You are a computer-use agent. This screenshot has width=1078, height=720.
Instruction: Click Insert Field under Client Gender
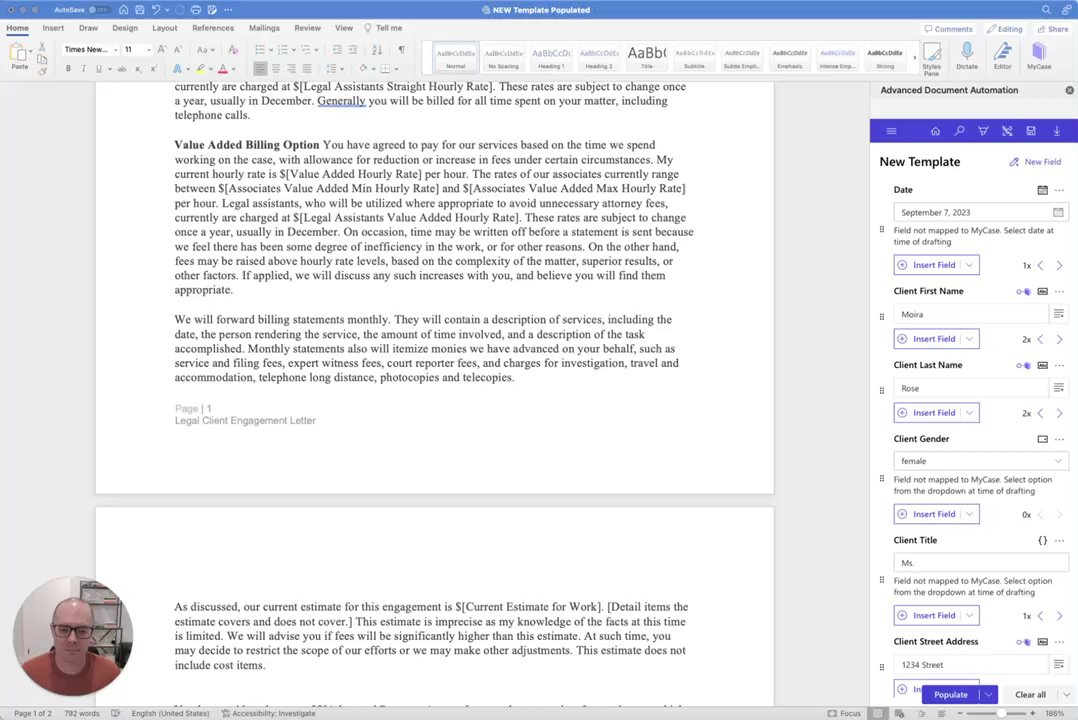(928, 514)
